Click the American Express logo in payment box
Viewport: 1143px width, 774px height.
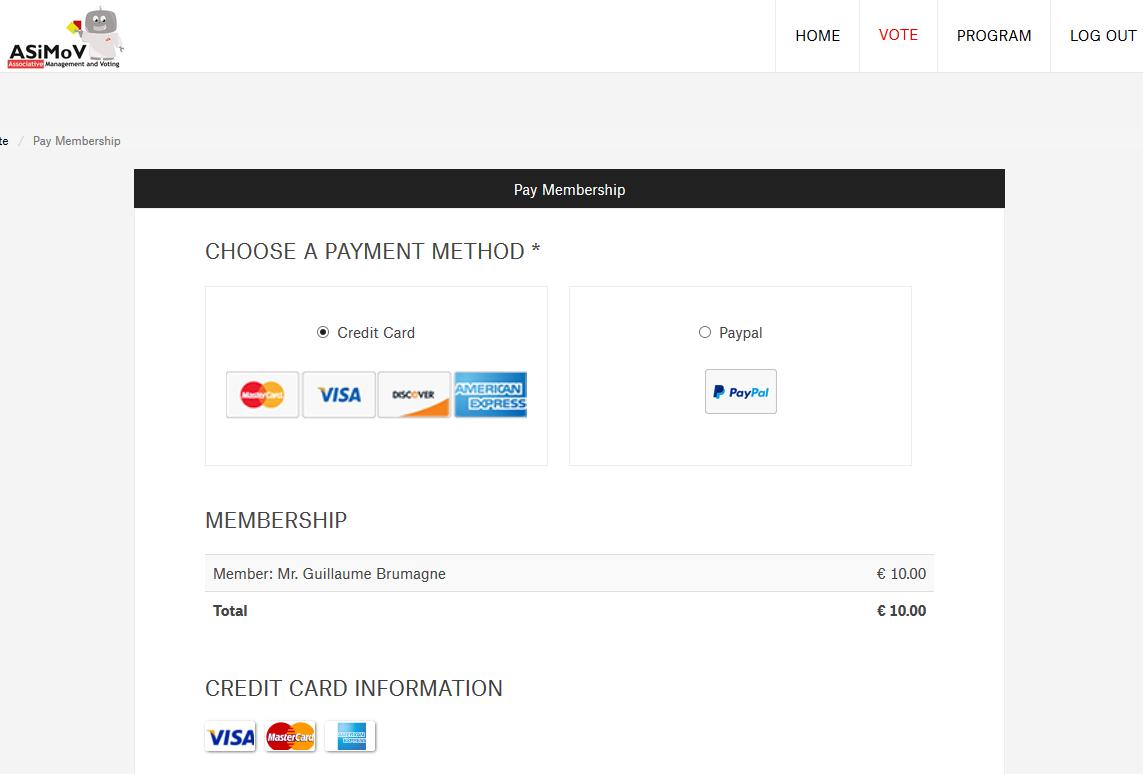click(490, 394)
